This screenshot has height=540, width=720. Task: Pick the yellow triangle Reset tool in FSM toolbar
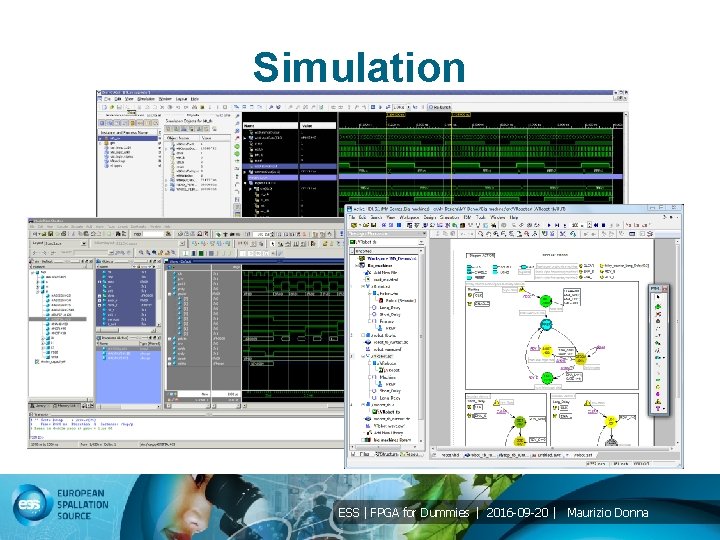pyautogui.click(x=658, y=401)
